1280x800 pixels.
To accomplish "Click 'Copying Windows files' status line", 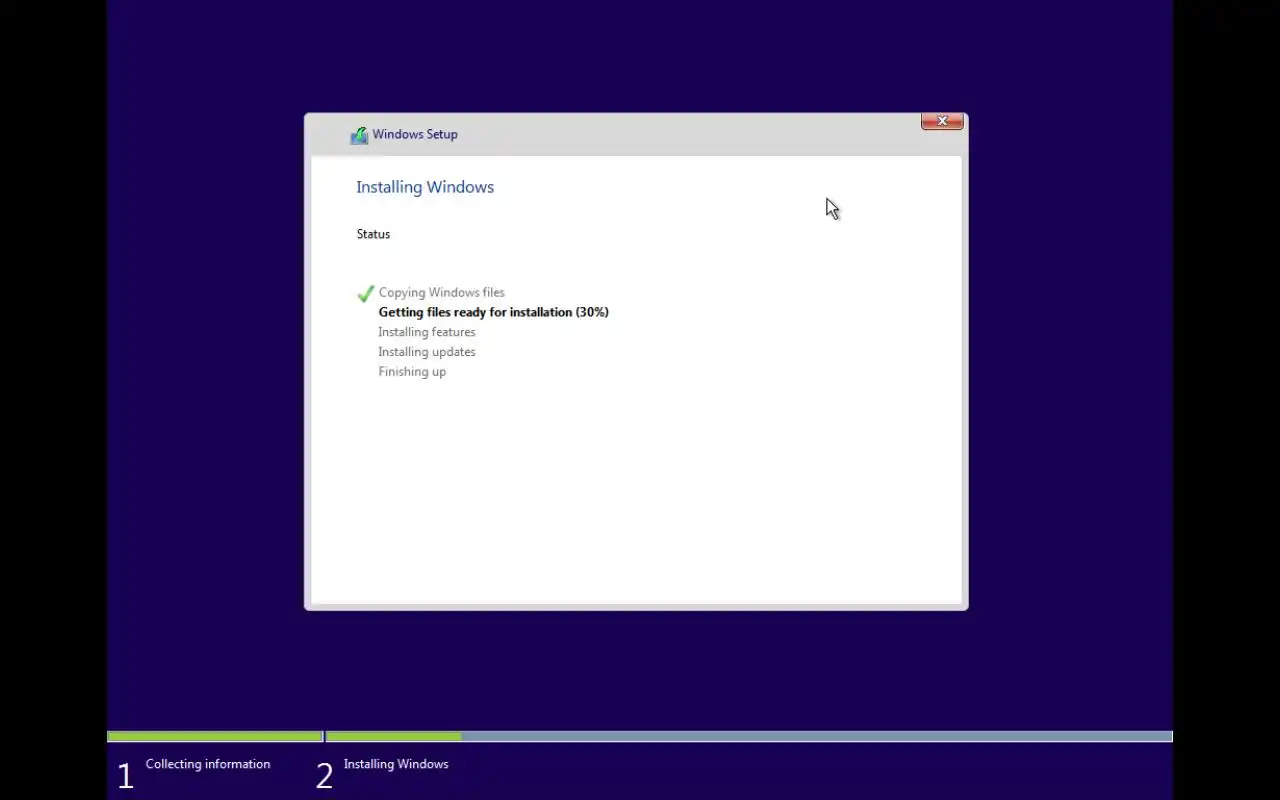I will 441,293.
